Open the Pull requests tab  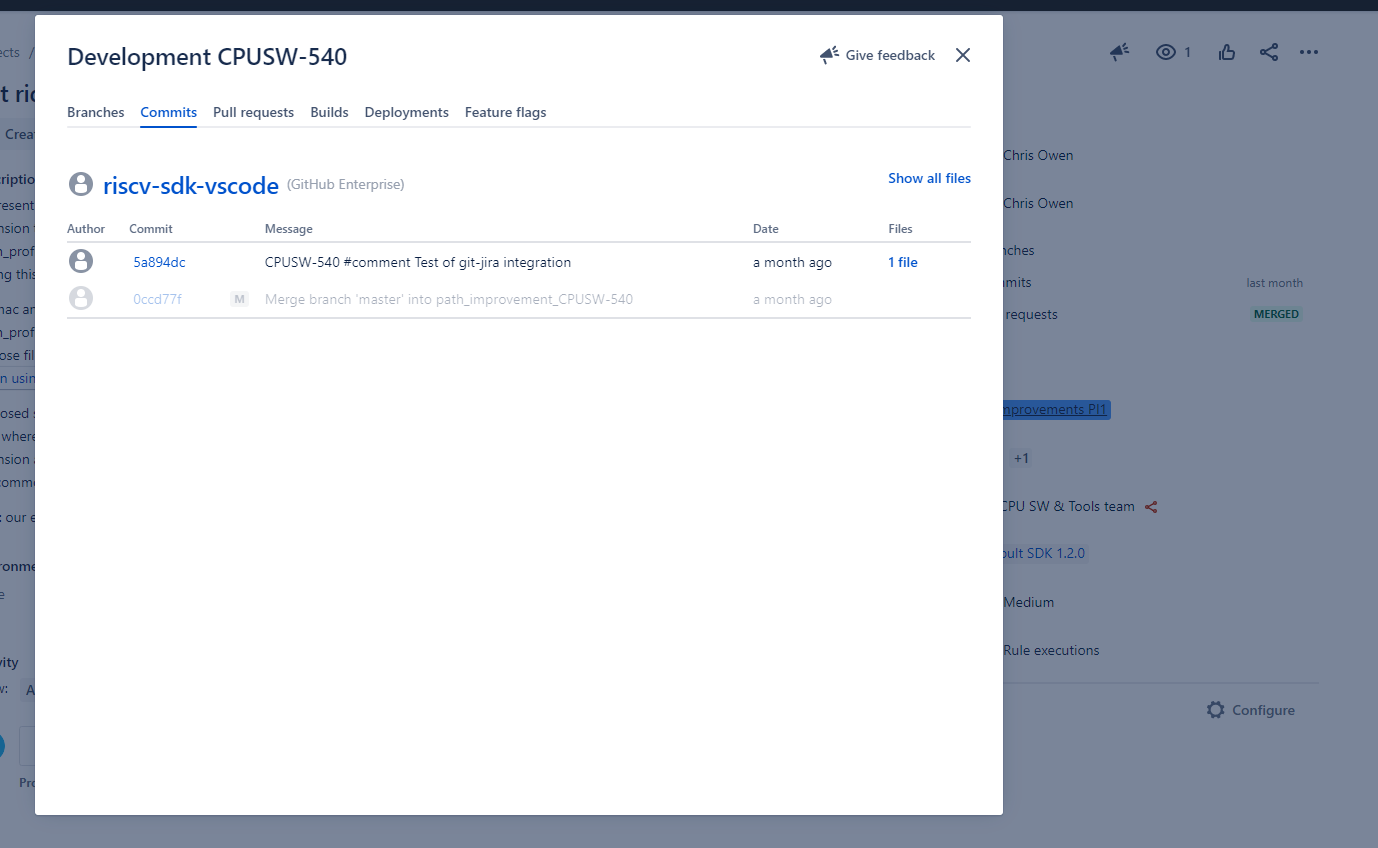[x=253, y=112]
